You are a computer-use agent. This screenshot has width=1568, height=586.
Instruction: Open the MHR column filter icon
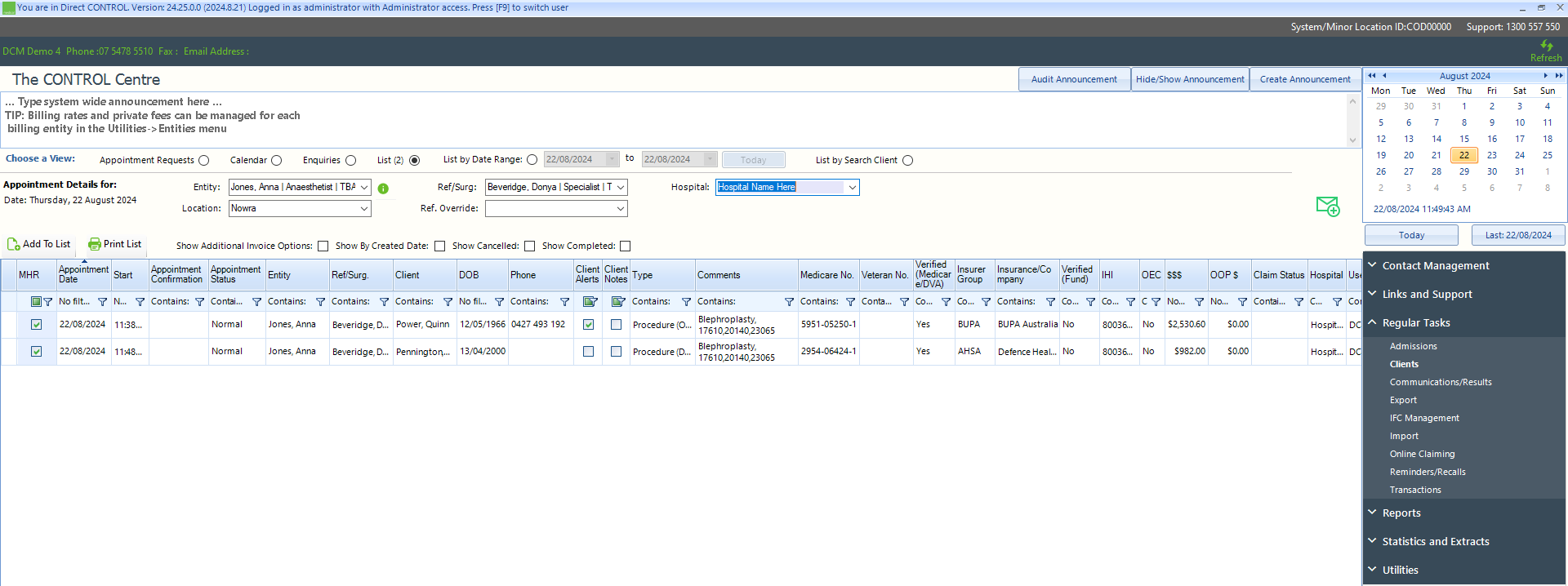tap(47, 302)
